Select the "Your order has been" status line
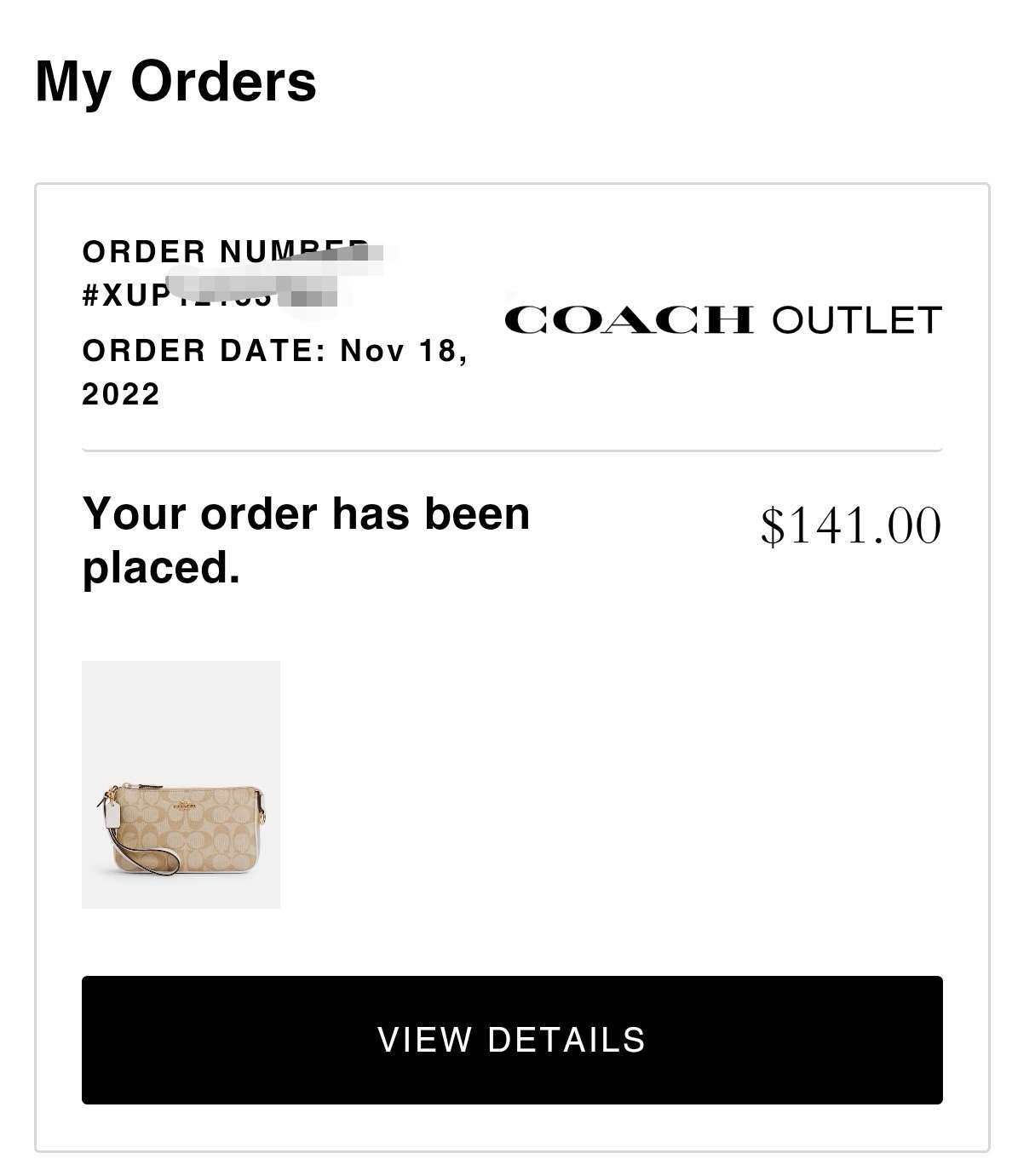 (x=306, y=514)
